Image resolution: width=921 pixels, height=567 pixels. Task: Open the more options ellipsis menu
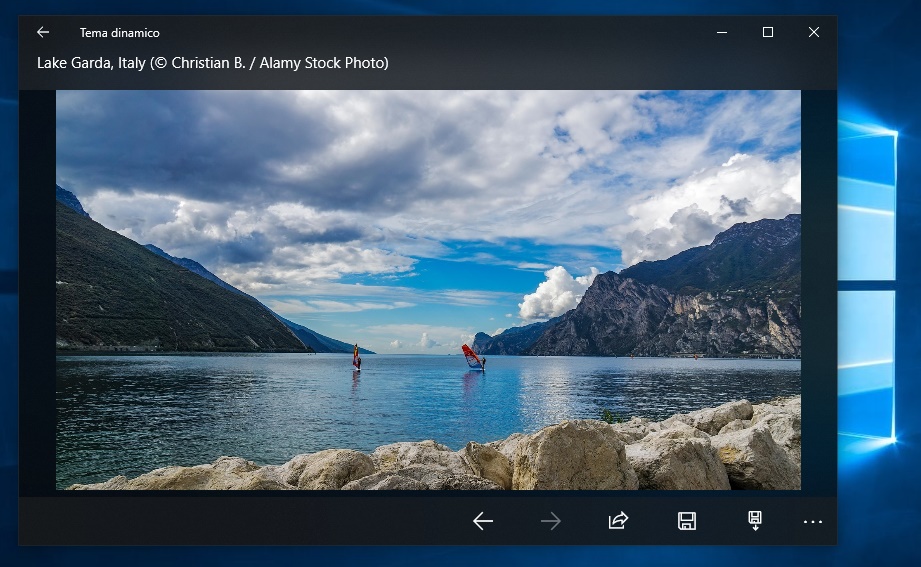coord(812,522)
